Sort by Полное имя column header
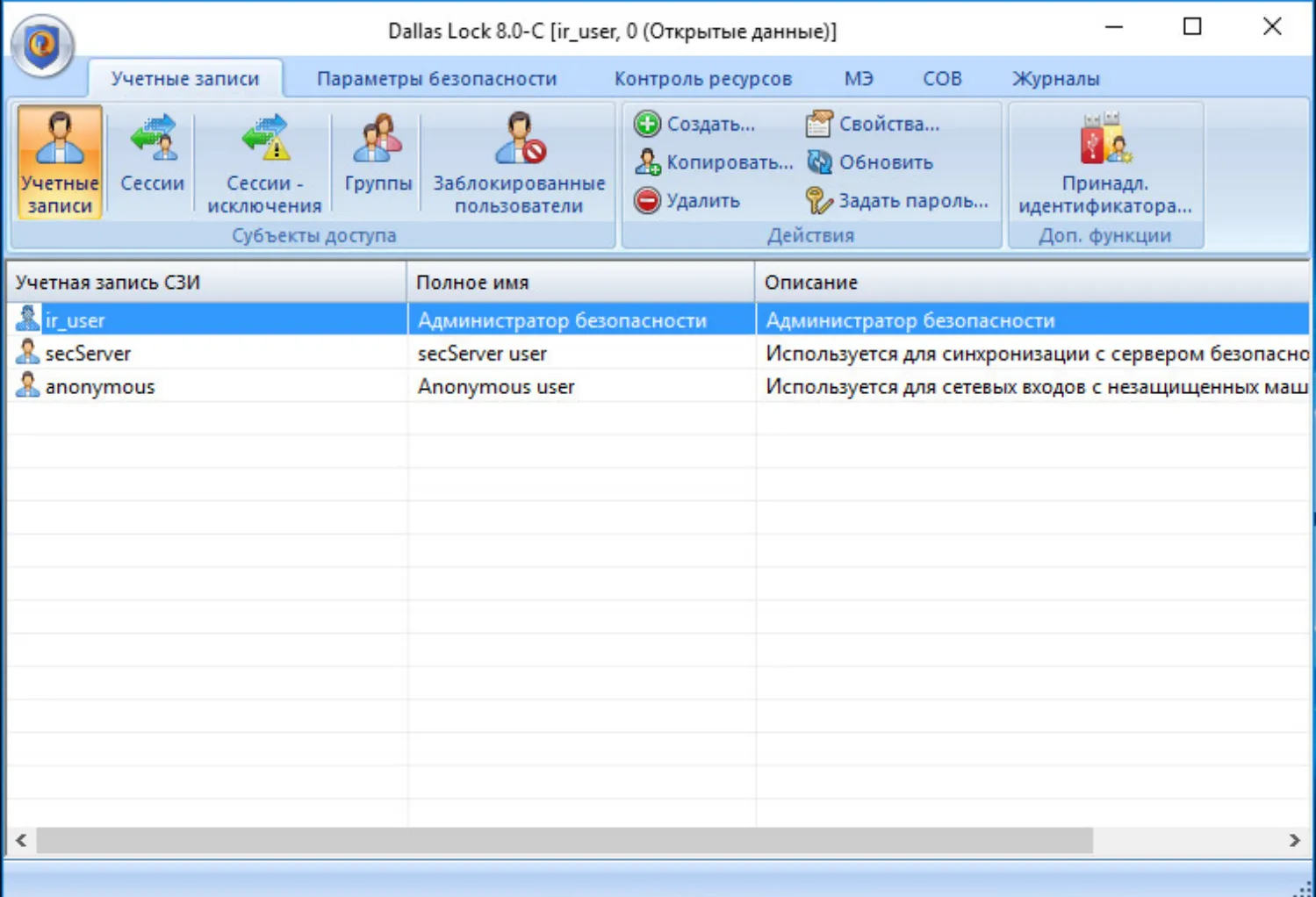The width and height of the screenshot is (1316, 897). [x=580, y=282]
